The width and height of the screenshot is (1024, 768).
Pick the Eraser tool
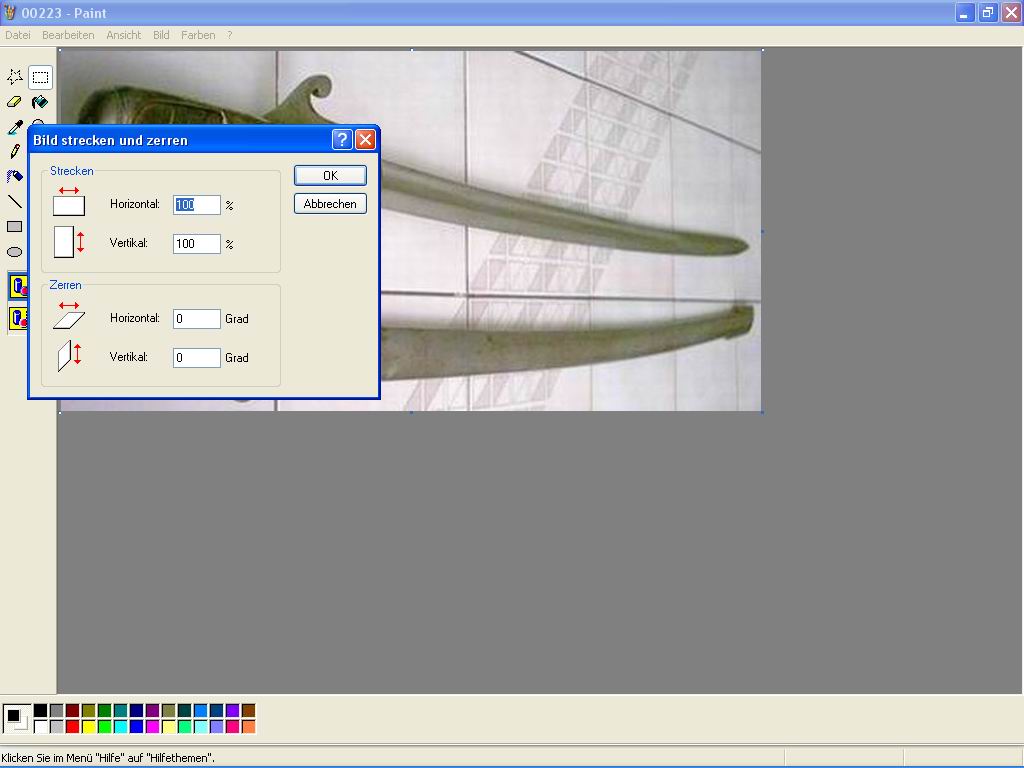(x=15, y=102)
